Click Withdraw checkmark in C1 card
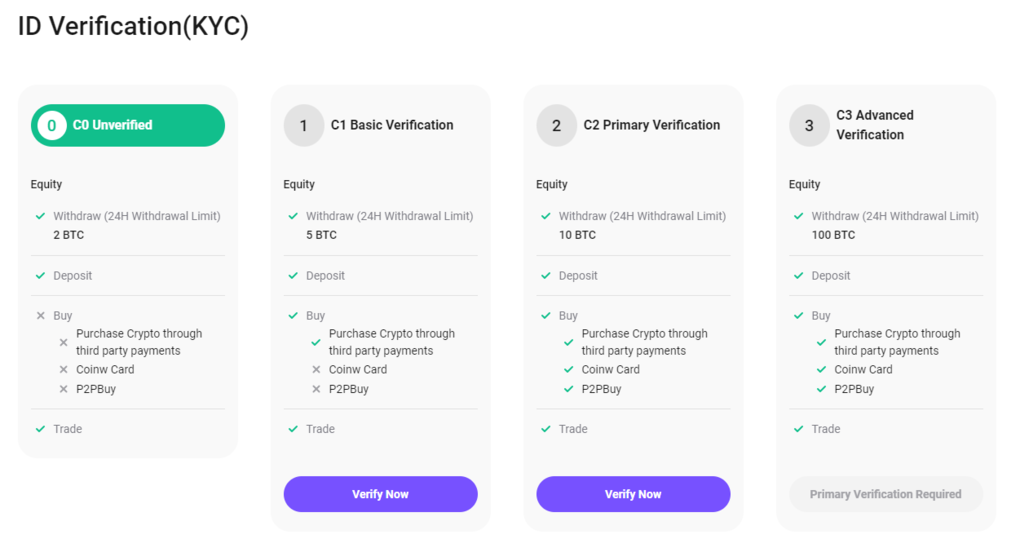1020x548 pixels. point(293,216)
